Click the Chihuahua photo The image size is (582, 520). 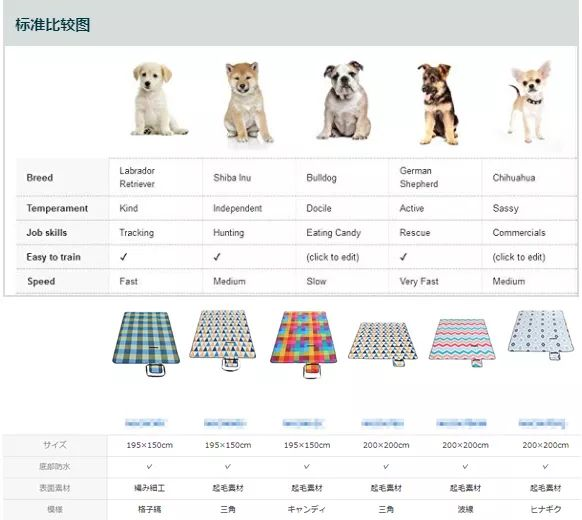click(530, 101)
